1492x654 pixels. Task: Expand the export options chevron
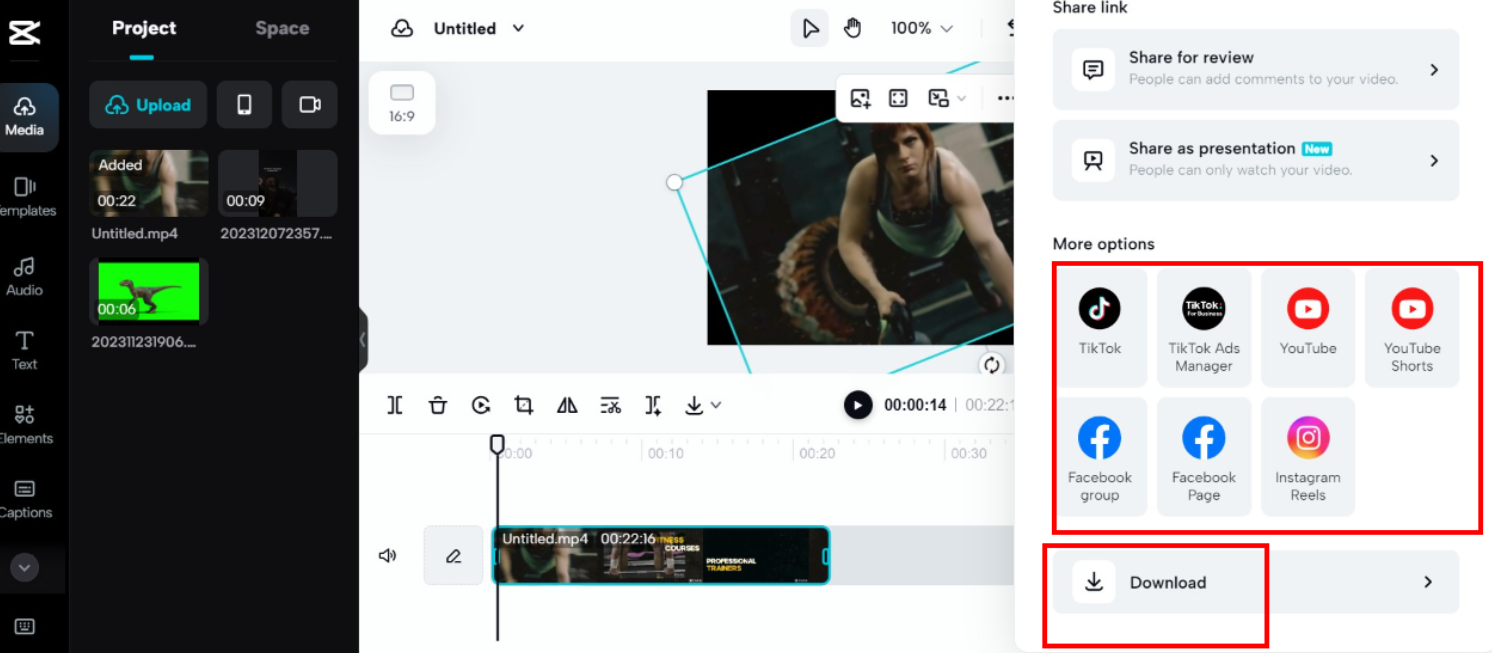click(x=715, y=405)
